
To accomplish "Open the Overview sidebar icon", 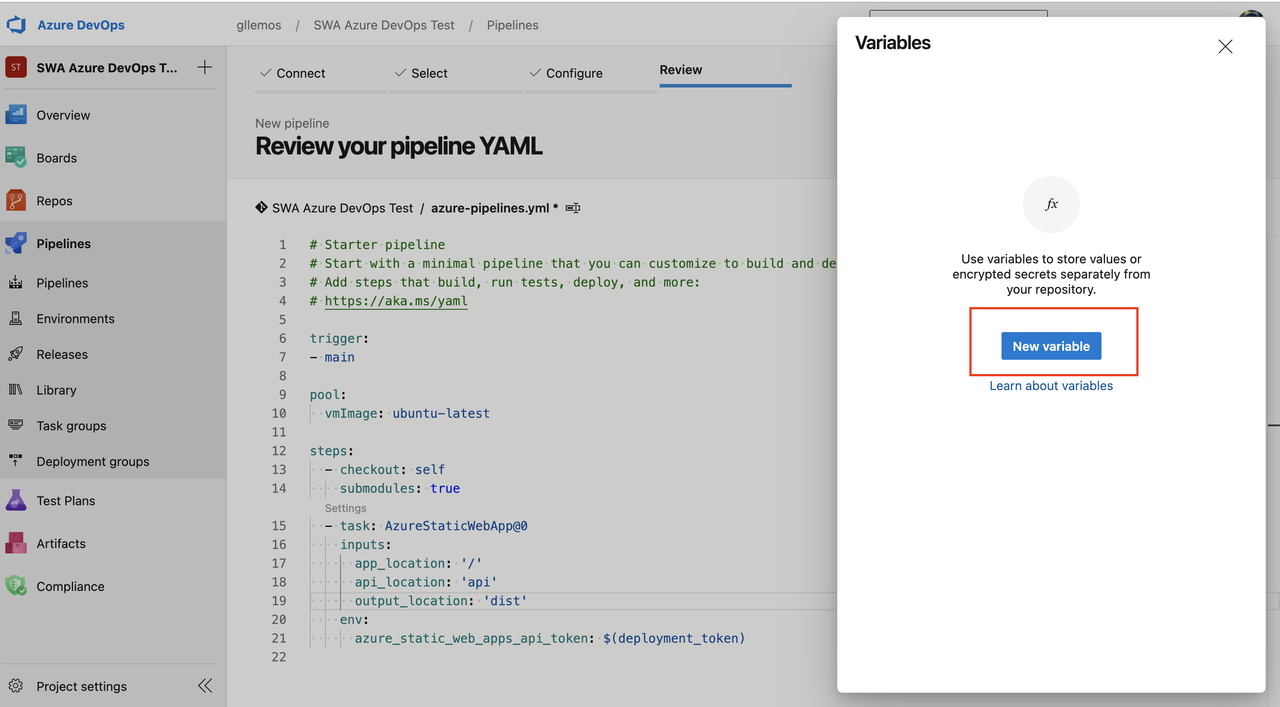I will (16, 115).
